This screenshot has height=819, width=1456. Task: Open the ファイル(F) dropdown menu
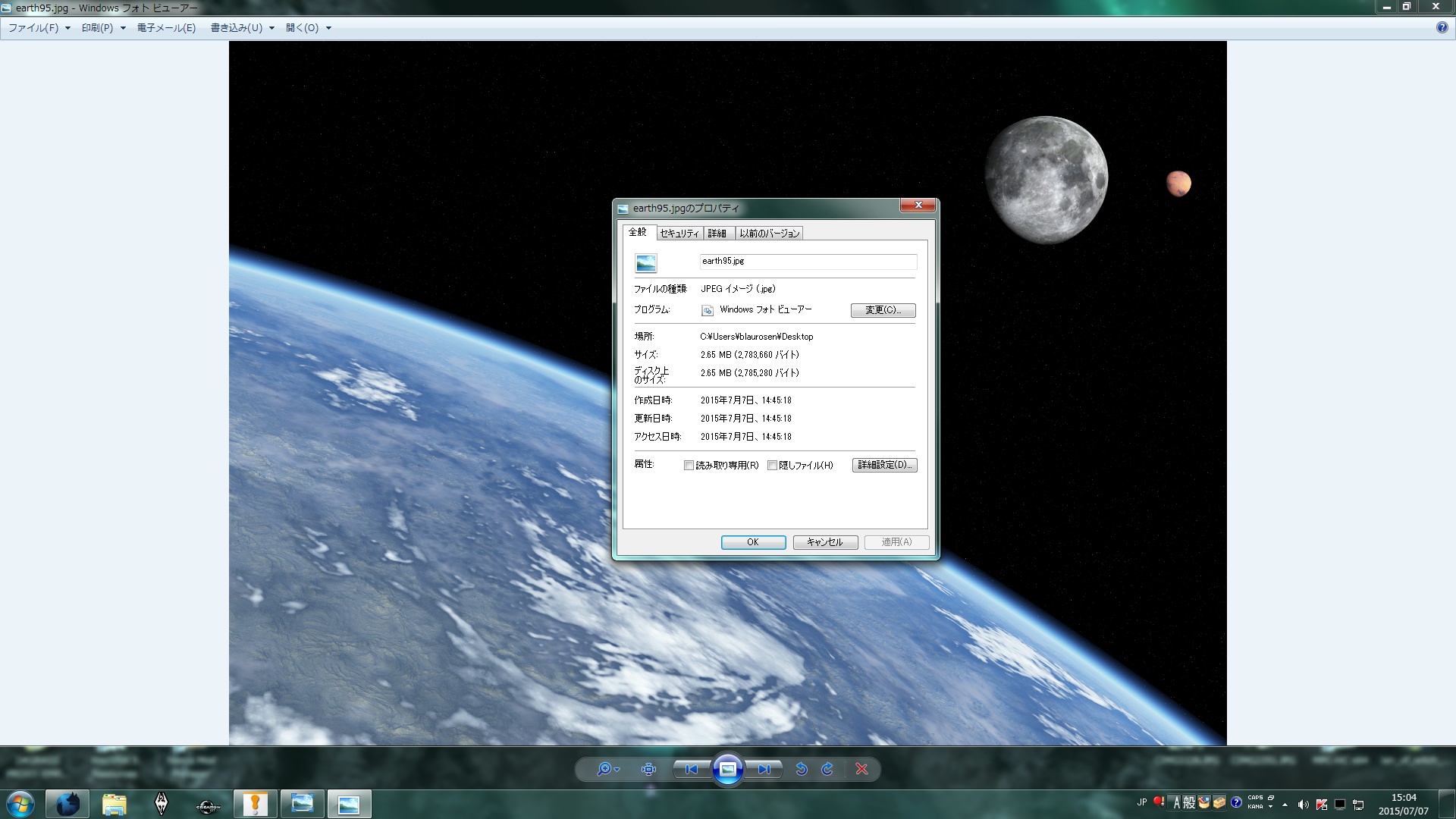[39, 28]
